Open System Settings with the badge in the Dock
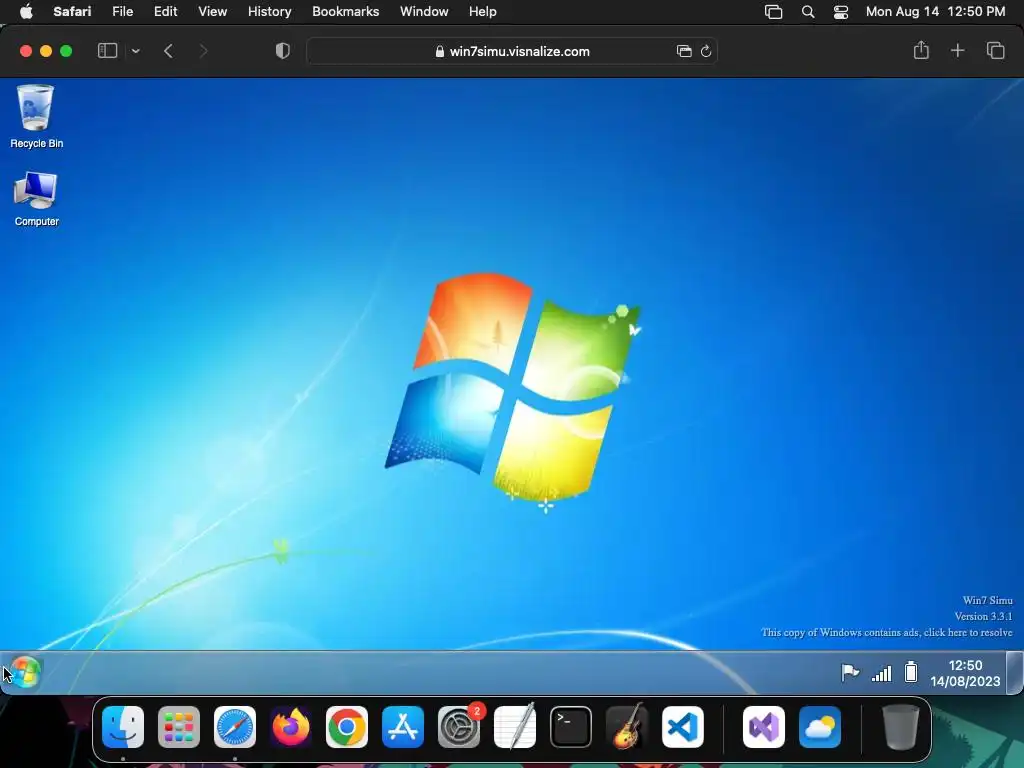This screenshot has height=768, width=1024. tap(459, 726)
